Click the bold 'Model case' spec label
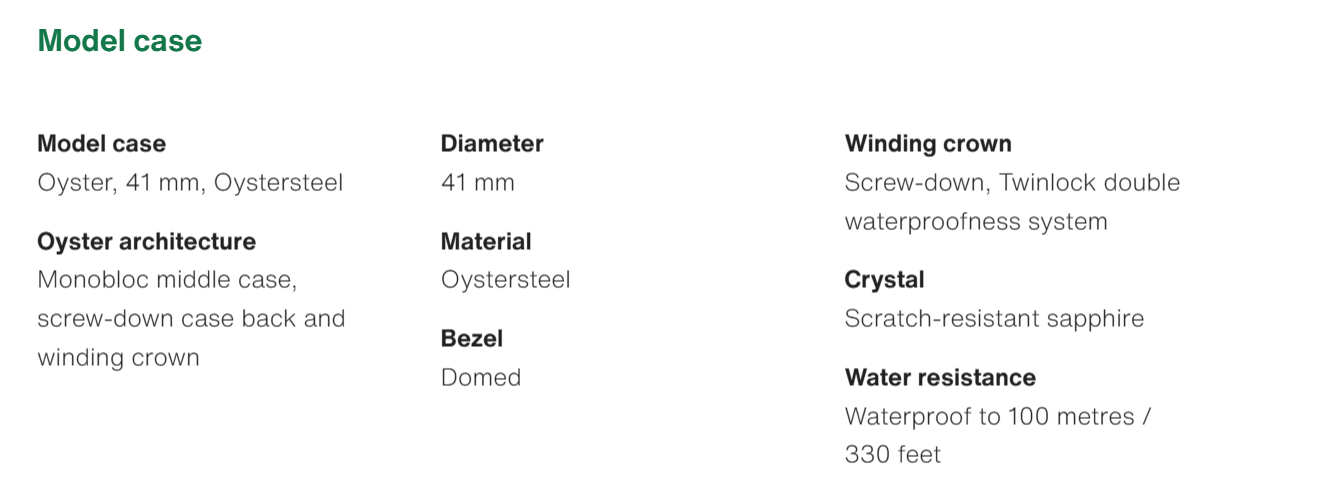1321x499 pixels. click(101, 144)
